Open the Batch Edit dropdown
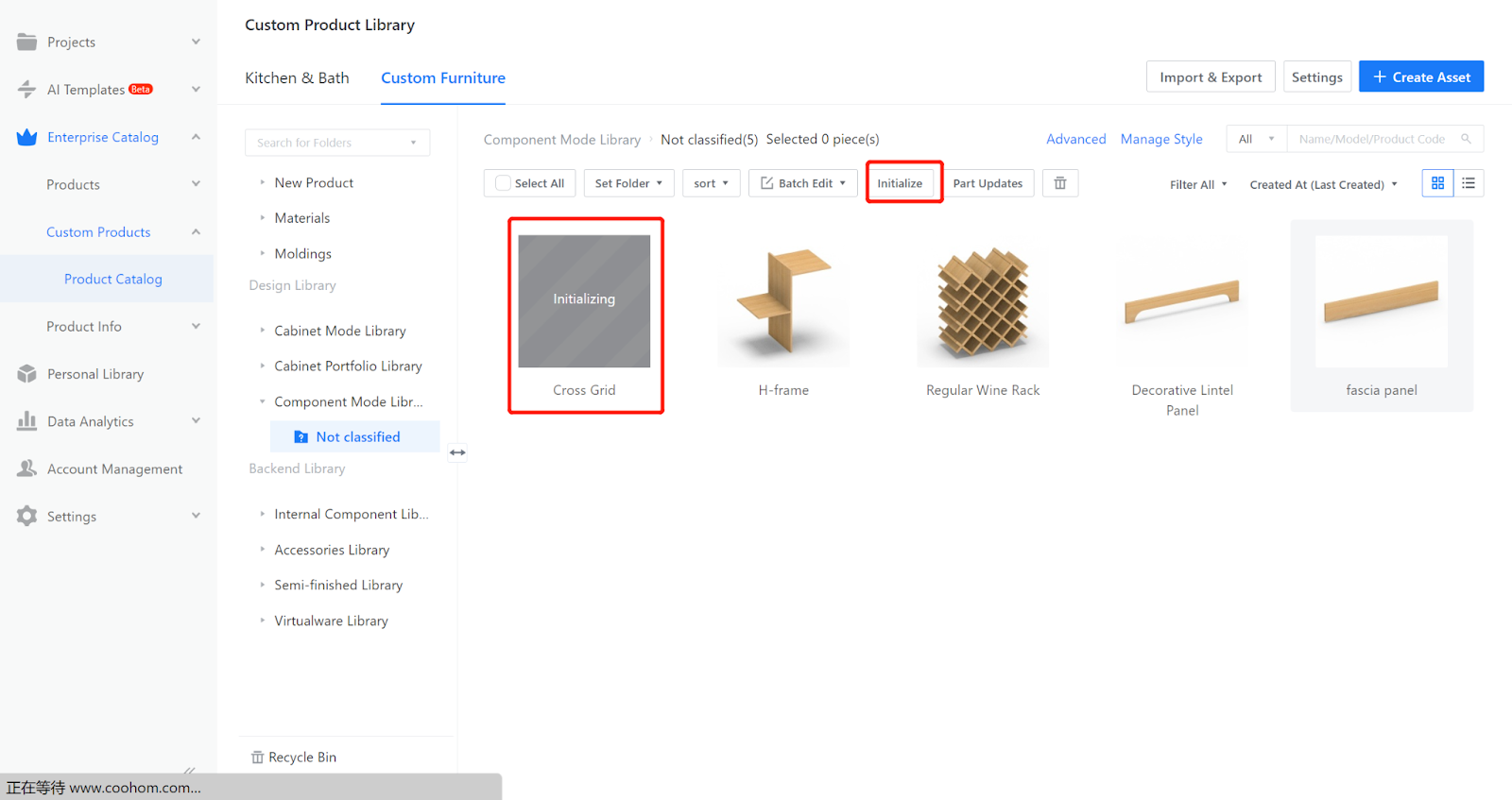The height and width of the screenshot is (800, 1512). 803,183
